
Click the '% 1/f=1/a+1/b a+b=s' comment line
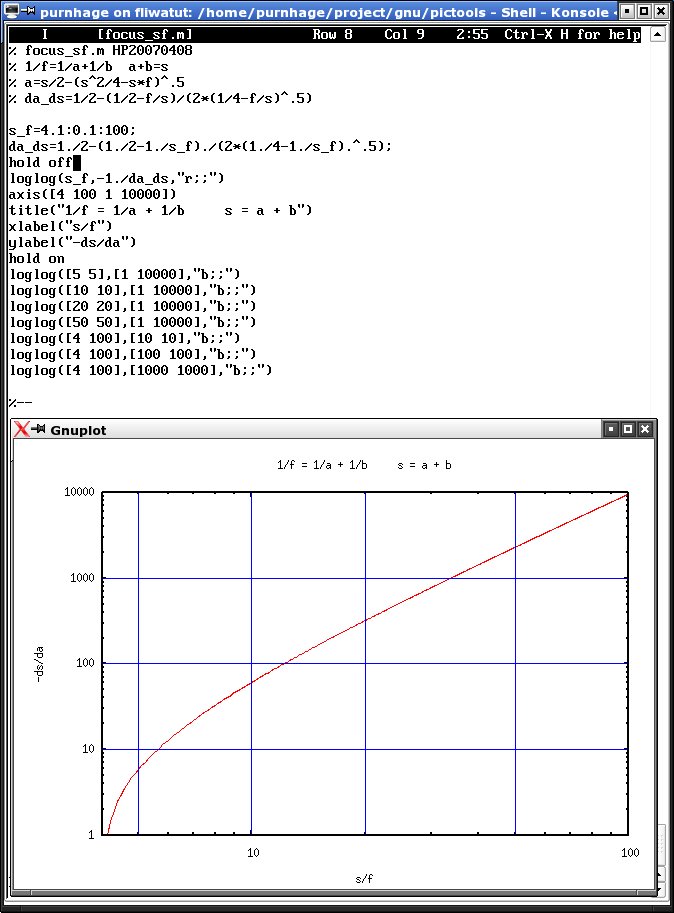pos(88,66)
